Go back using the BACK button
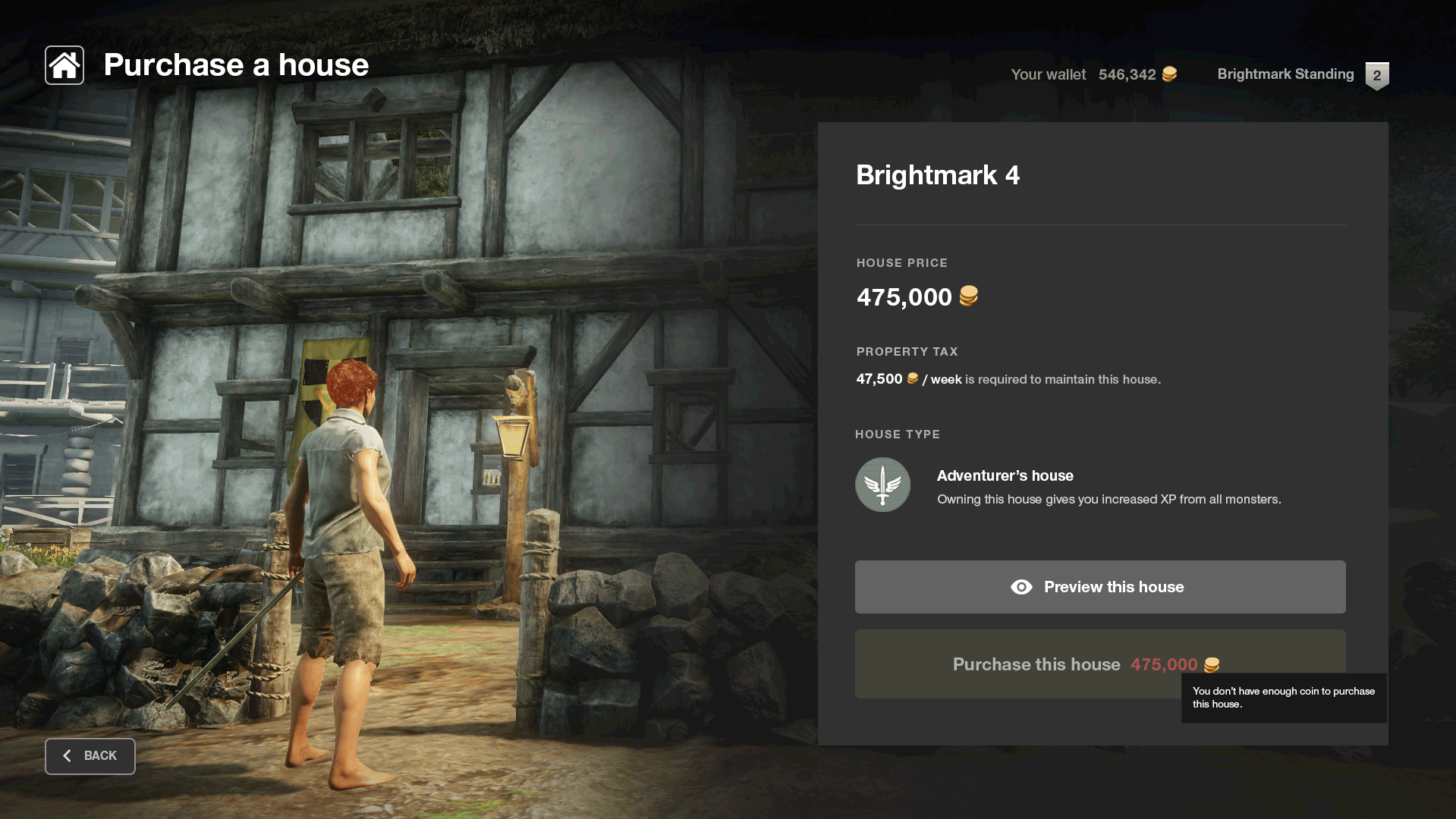 [x=90, y=756]
